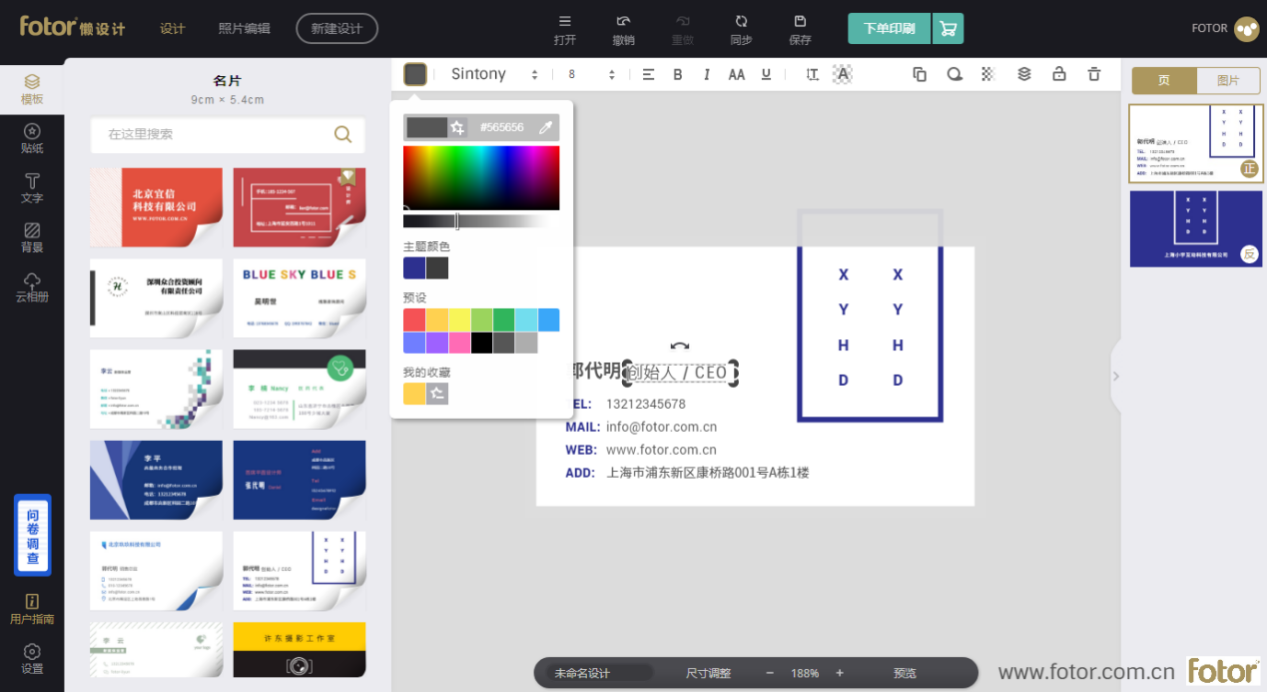Switch to the 图片 tab
The height and width of the screenshot is (692, 1267).
coord(1228,81)
